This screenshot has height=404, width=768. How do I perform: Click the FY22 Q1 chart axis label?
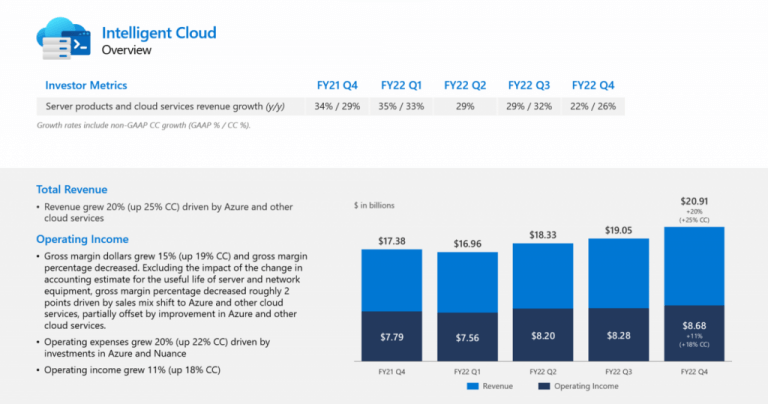pos(467,372)
